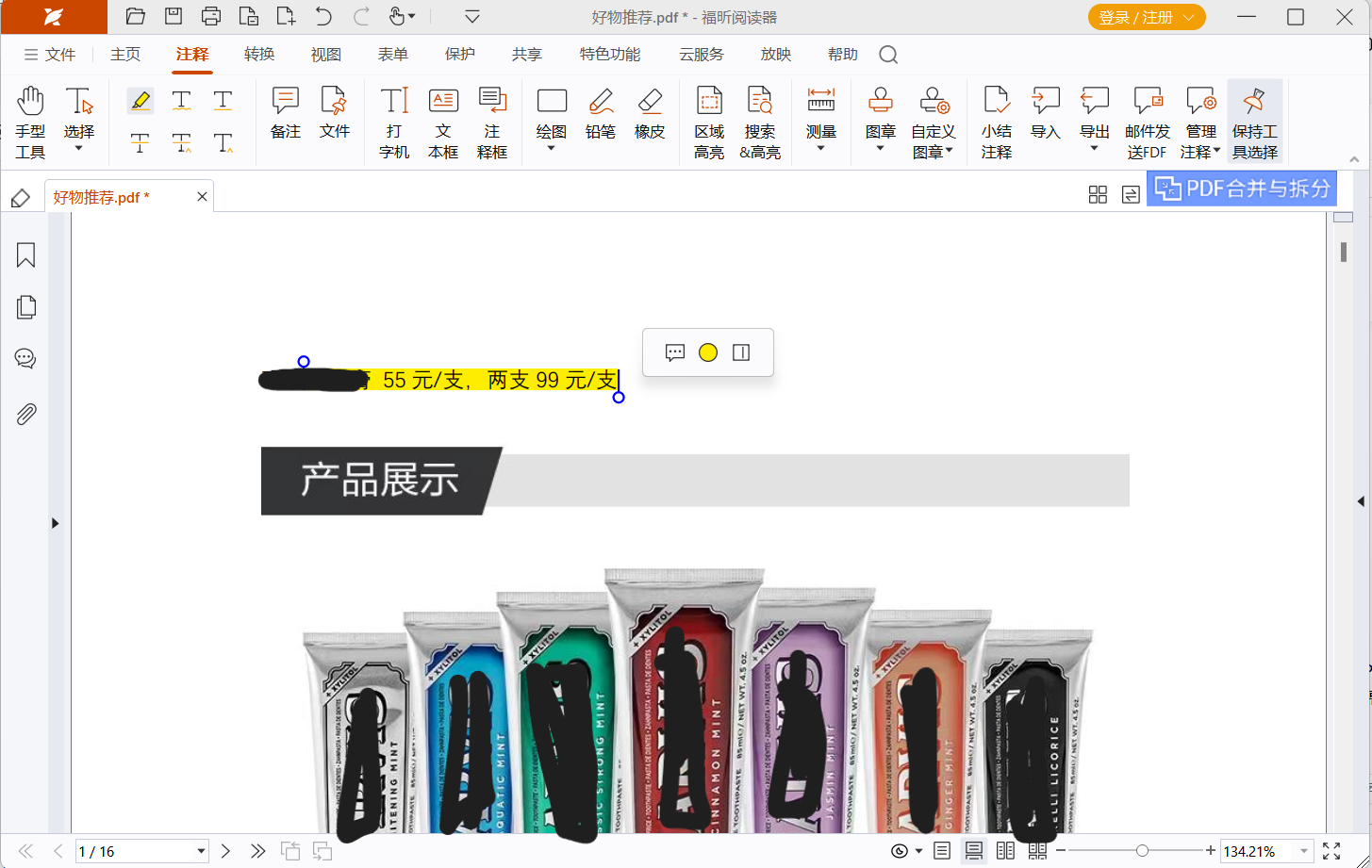Open the thumbnail grid view icon
Viewport: 1372px width, 868px height.
[1098, 194]
